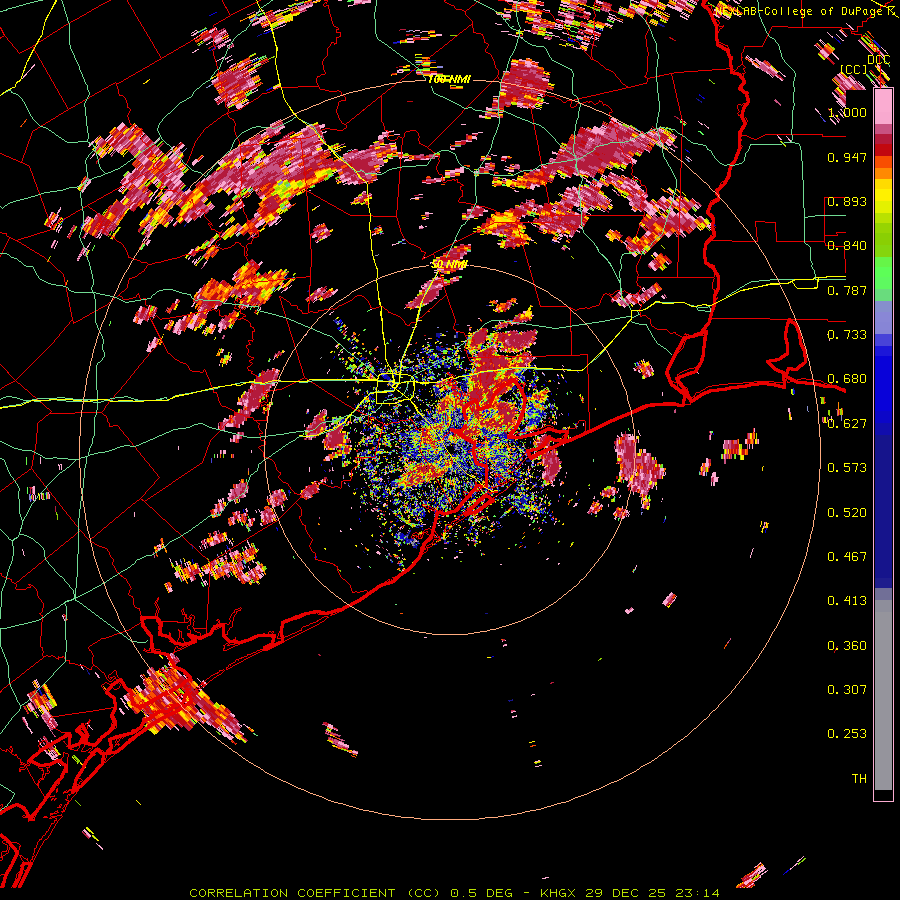Click the CORRELATION COEFFICIENT caption text
Screen dimensions: 900x900
coord(293,893)
